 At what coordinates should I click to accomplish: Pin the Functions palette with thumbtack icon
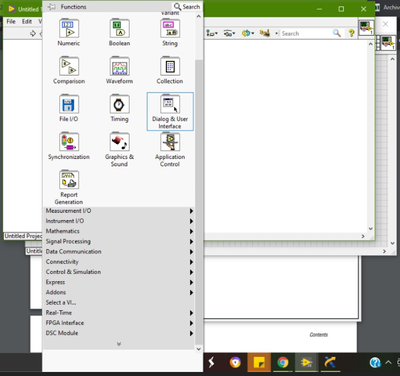point(51,7)
